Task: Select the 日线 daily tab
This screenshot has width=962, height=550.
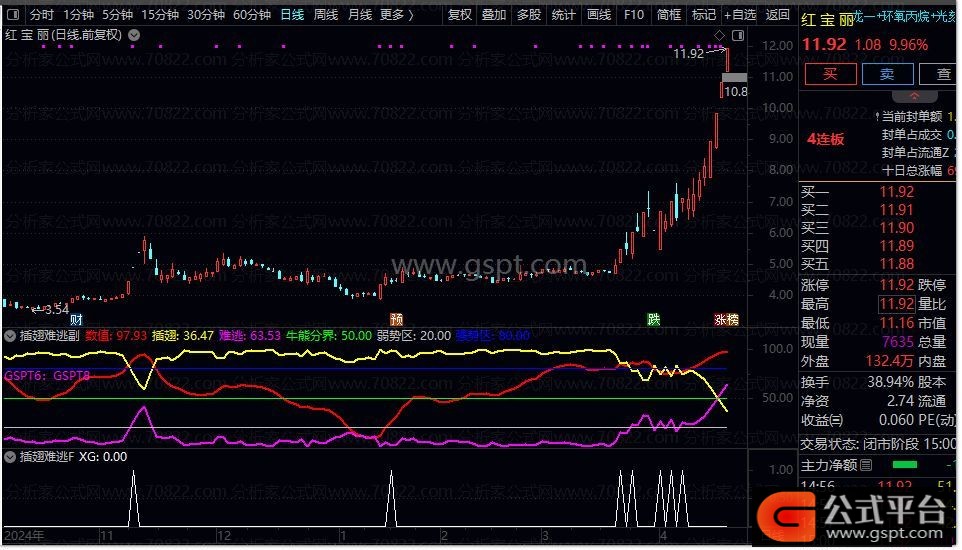Action: pos(292,14)
